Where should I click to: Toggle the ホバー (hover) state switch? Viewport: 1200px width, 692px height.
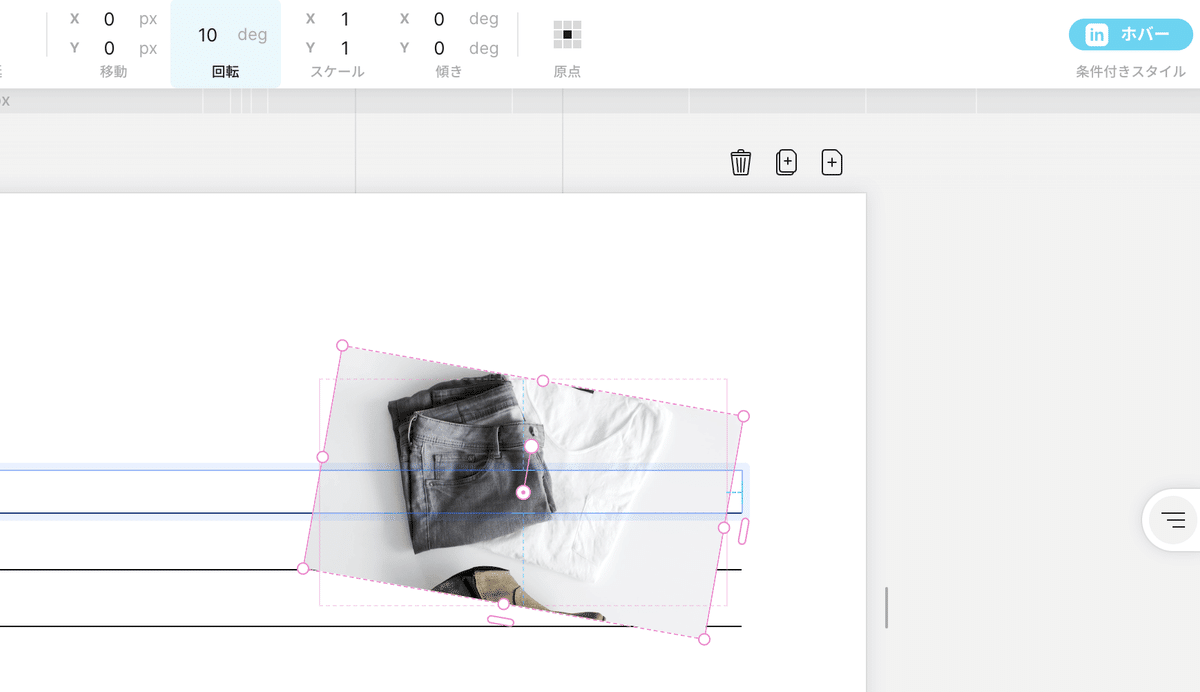(1130, 34)
